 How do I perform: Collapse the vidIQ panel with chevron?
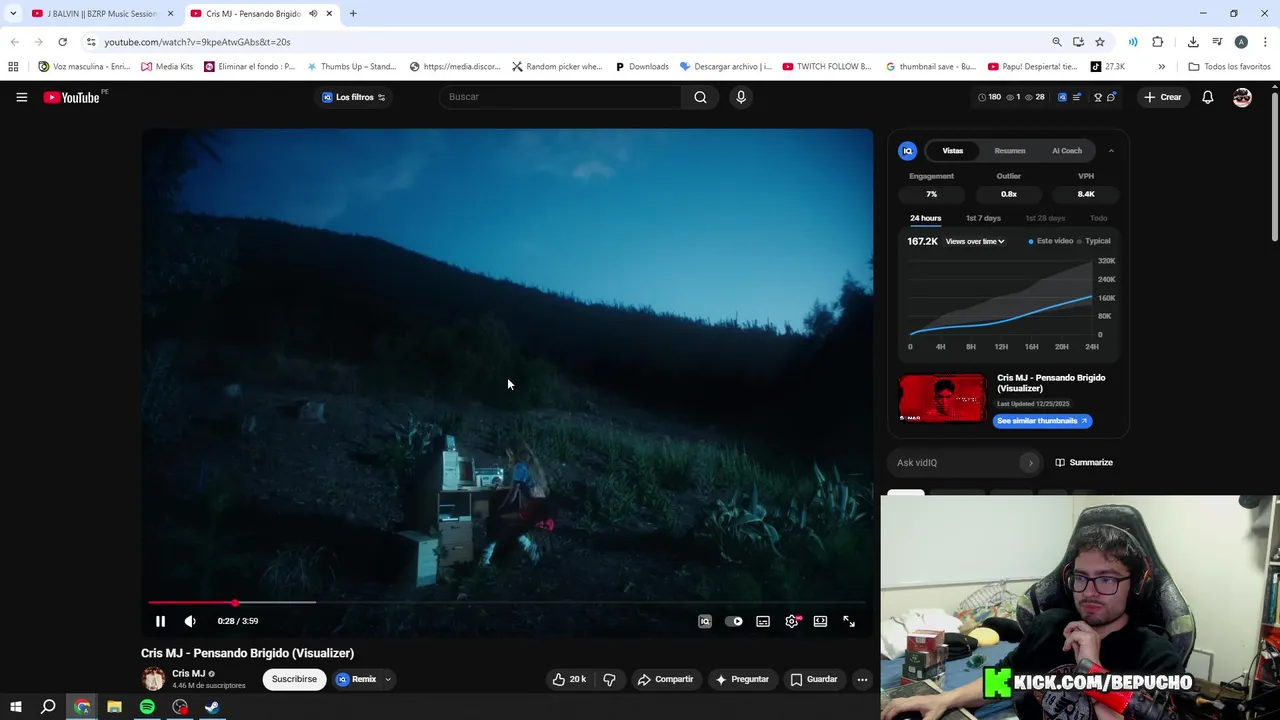(x=1111, y=151)
